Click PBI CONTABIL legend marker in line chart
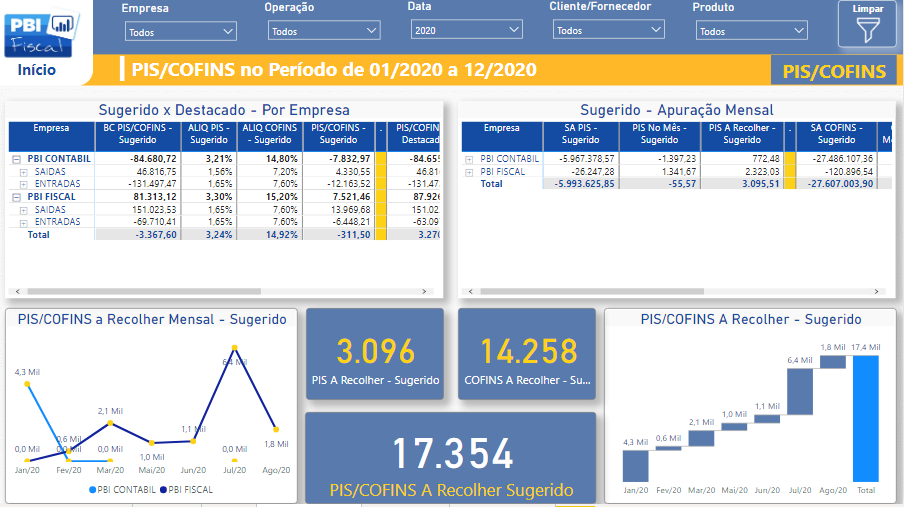 (94, 490)
